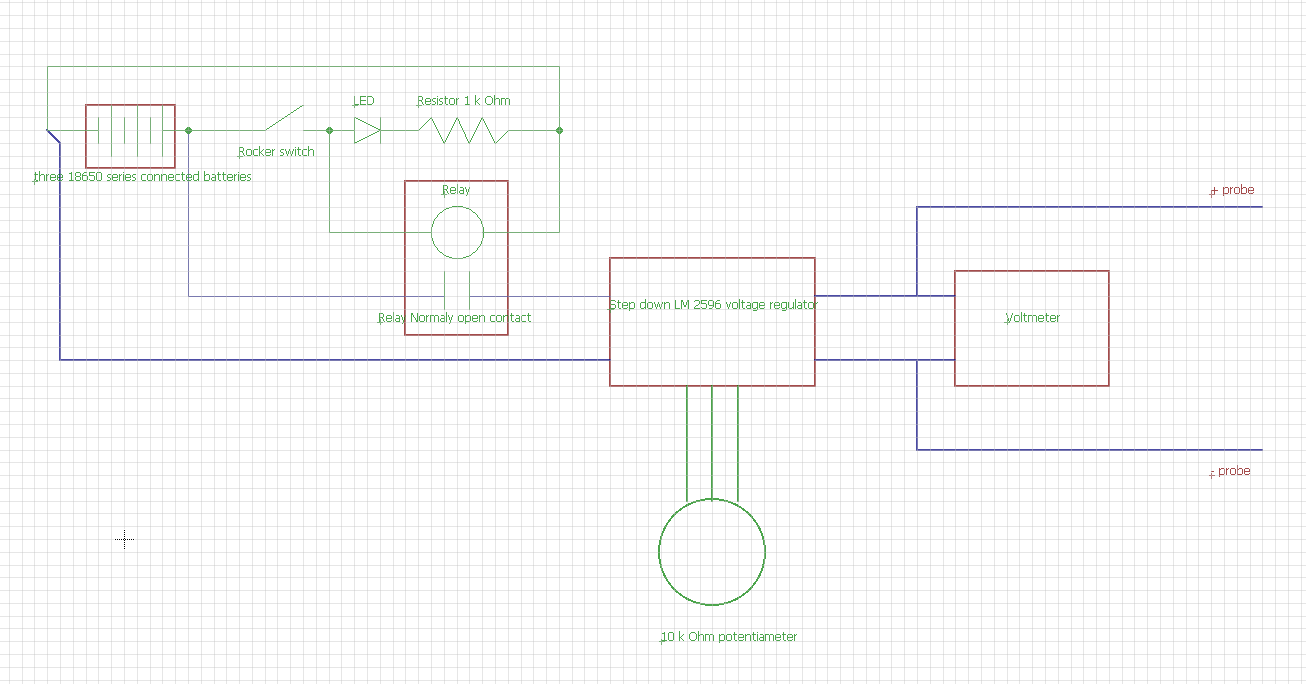Click the three 18650 series connected batteries label
Image resolution: width=1306 pixels, height=684 pixels.
point(143,176)
